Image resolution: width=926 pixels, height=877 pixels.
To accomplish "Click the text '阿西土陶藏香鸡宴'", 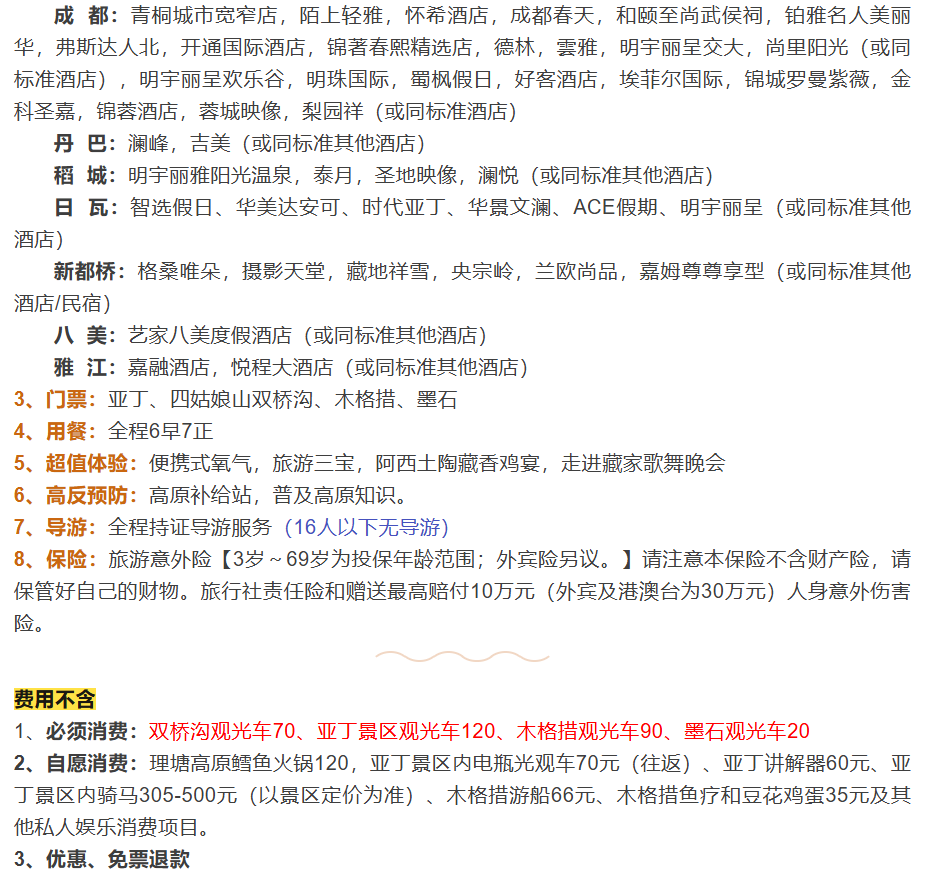I will (x=458, y=464).
